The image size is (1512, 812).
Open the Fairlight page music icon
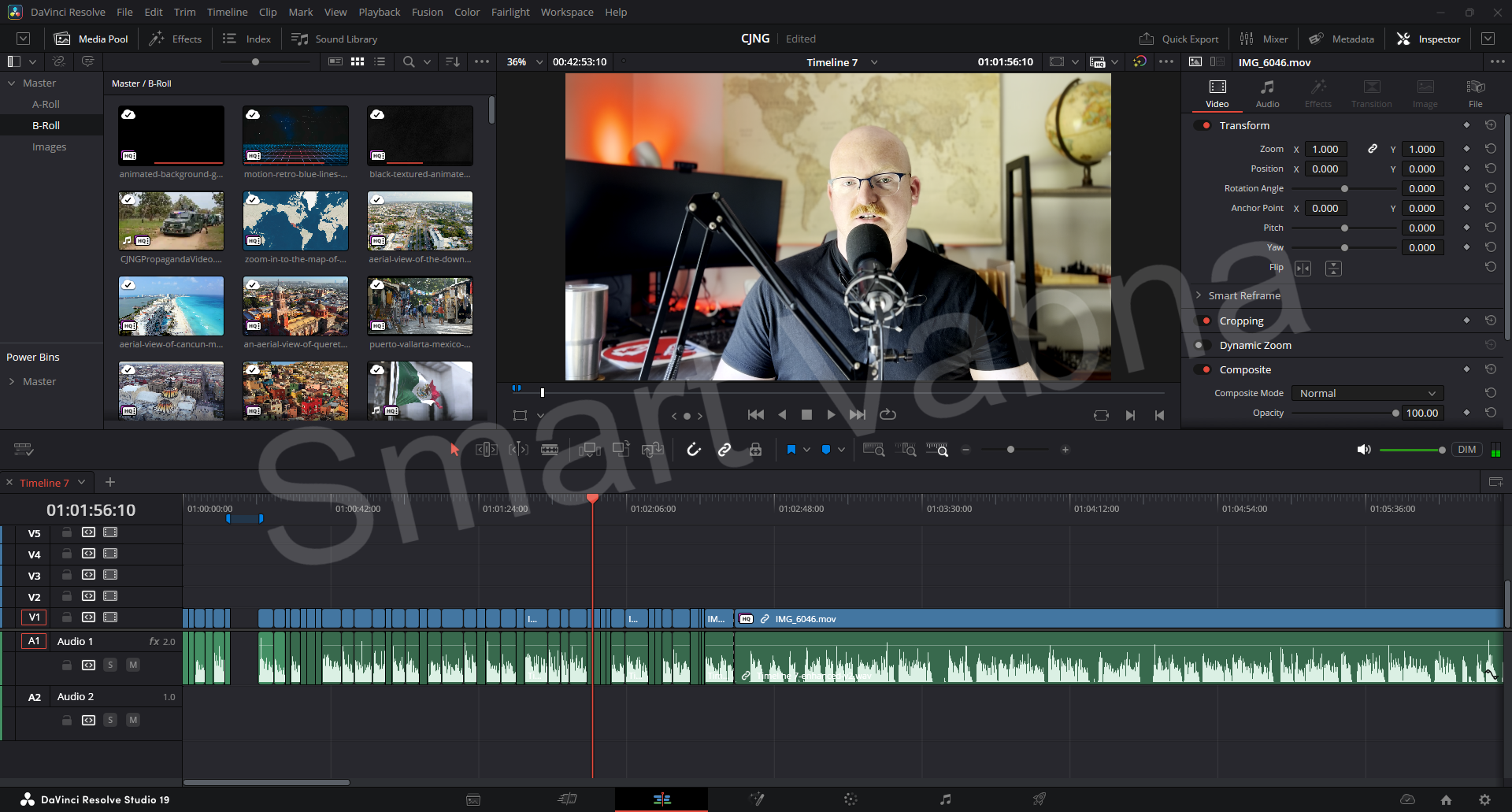(945, 799)
